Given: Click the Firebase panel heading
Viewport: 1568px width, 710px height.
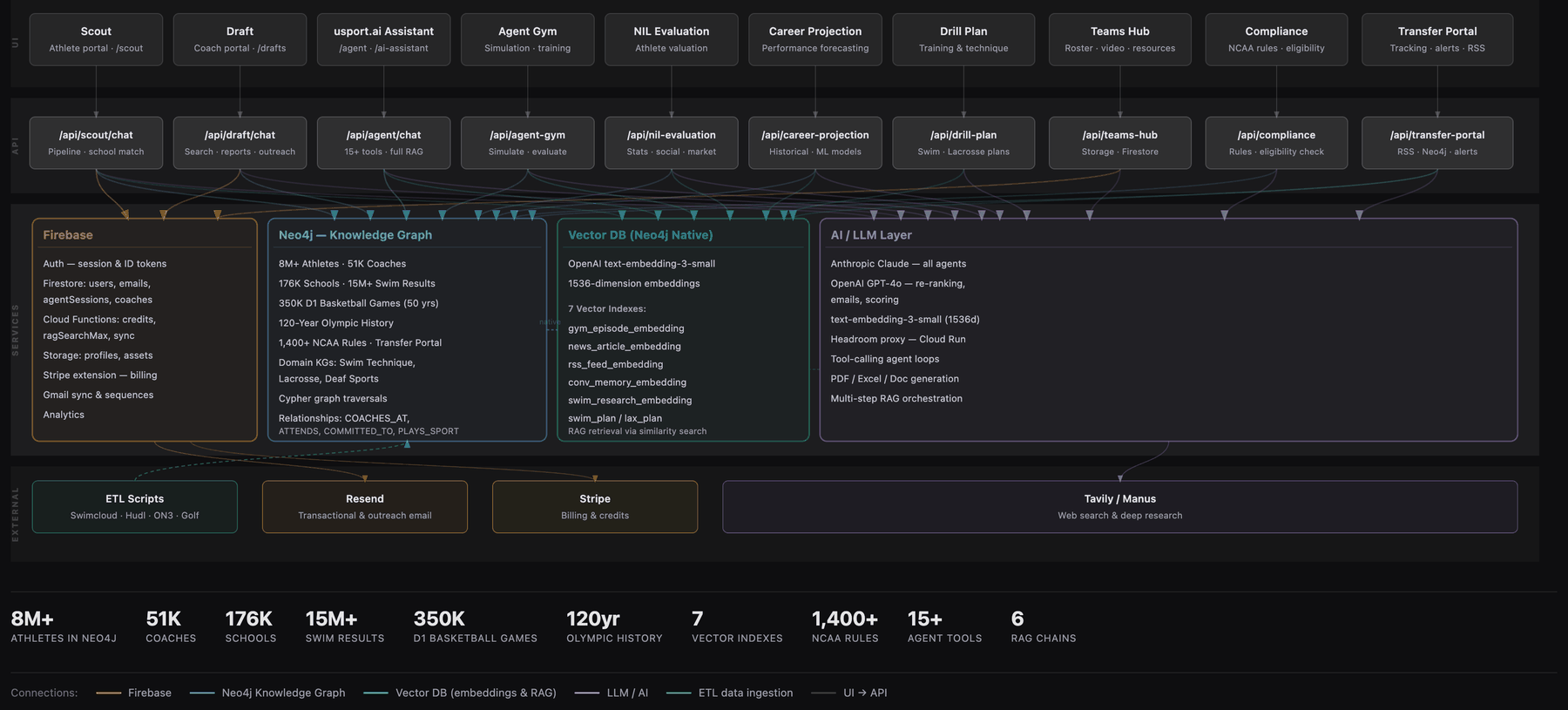Looking at the screenshot, I should click(68, 235).
